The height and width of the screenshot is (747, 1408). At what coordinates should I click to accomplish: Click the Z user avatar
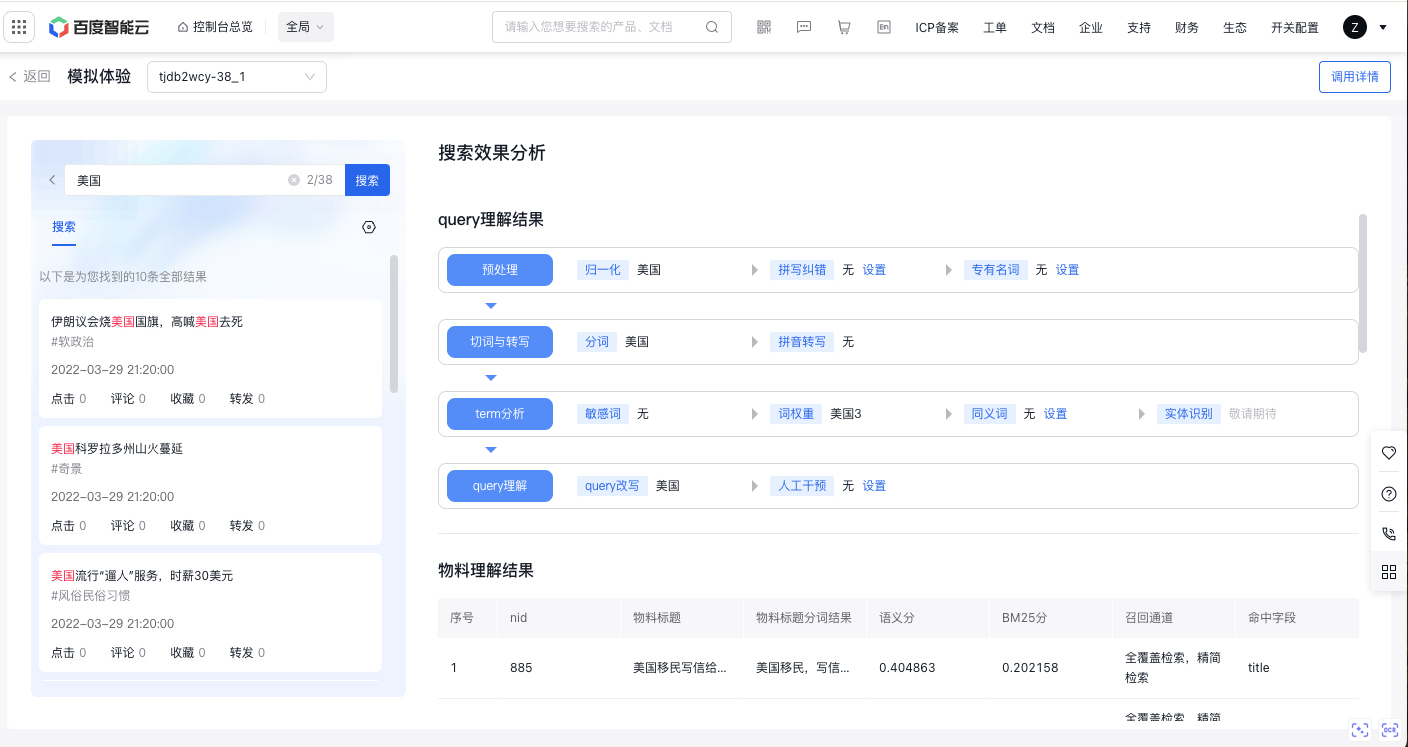[1355, 27]
